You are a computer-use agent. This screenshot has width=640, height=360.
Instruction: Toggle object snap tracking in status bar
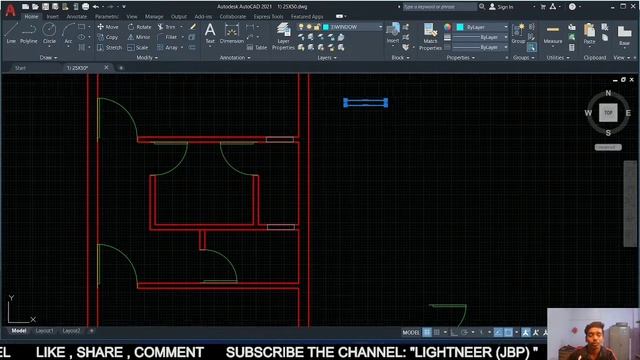tap(498, 332)
